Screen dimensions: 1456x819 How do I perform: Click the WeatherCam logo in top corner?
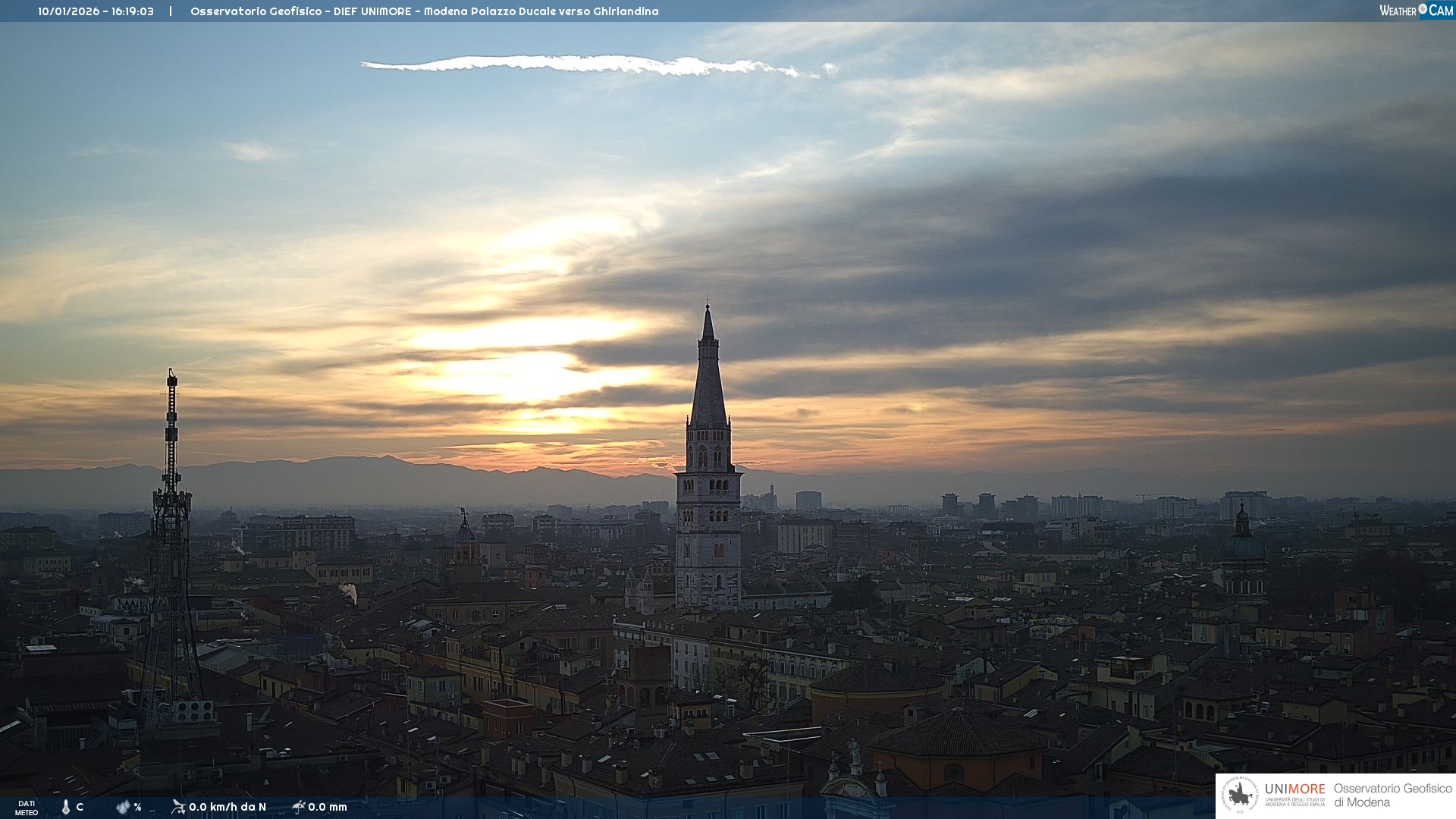1416,11
